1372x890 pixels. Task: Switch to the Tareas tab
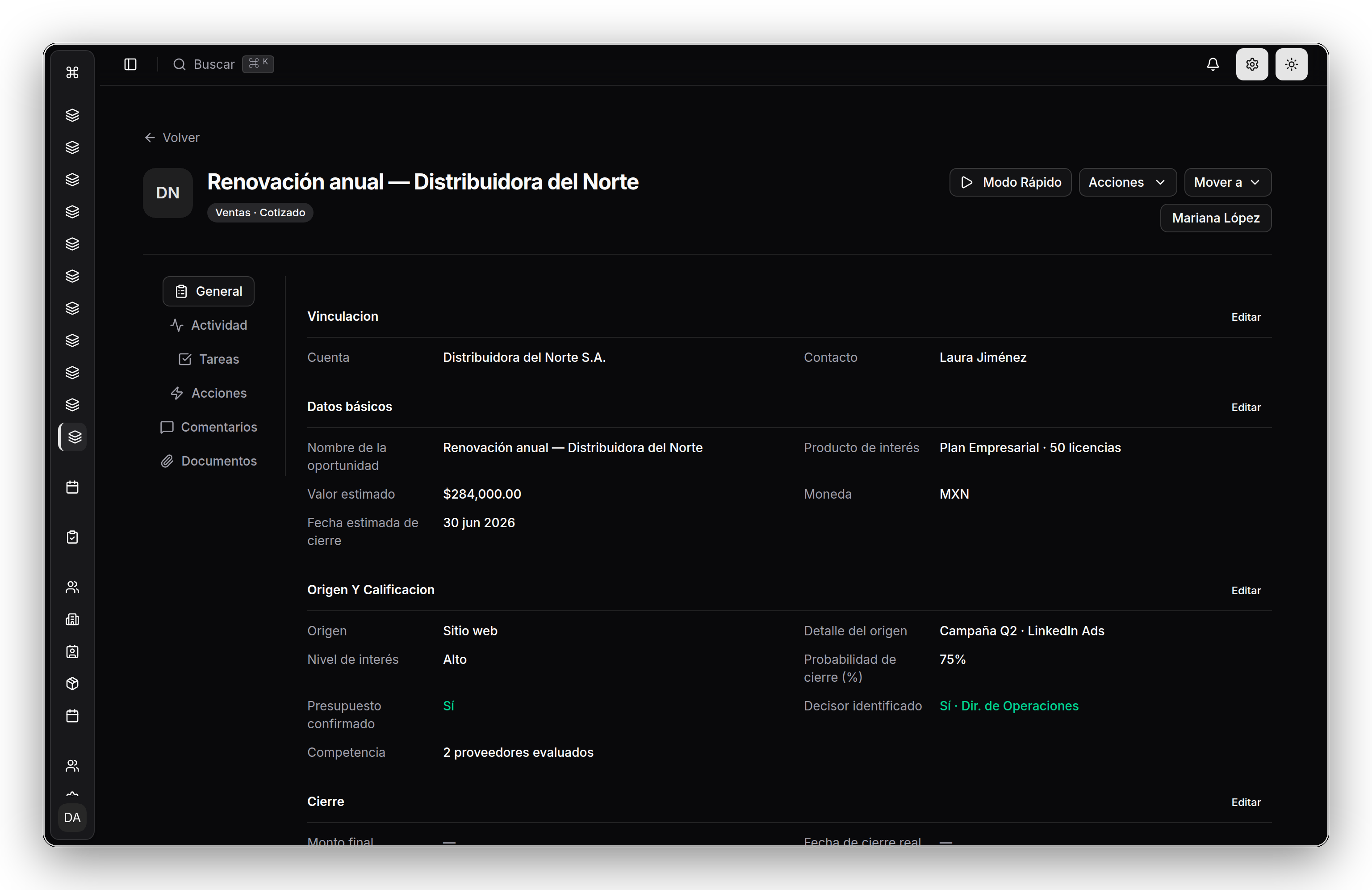[208, 359]
